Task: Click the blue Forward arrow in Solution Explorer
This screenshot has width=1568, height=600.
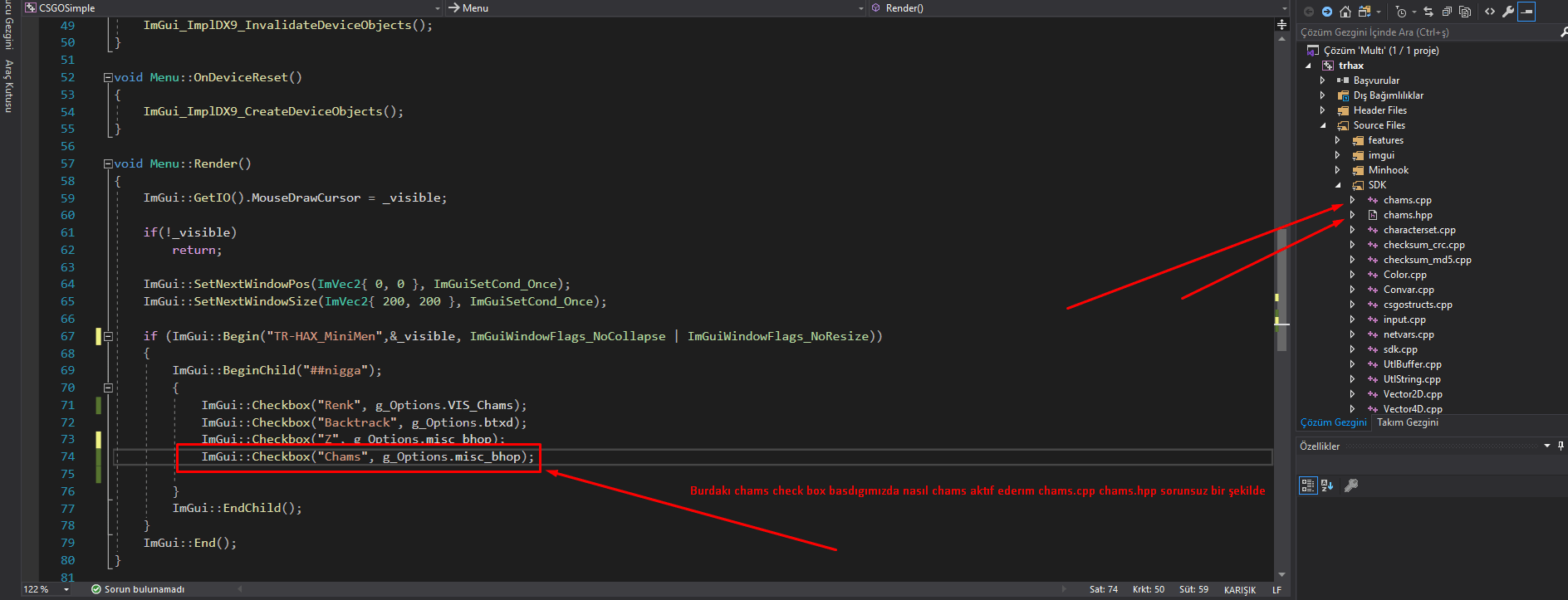Action: (1327, 12)
